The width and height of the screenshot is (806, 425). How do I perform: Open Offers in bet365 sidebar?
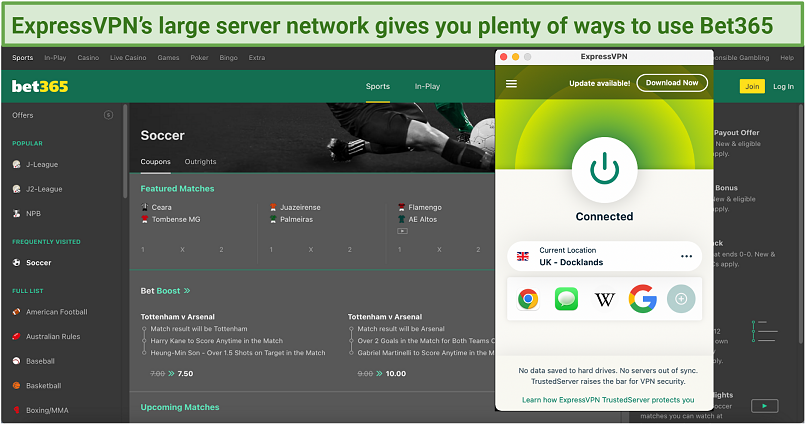pos(23,115)
